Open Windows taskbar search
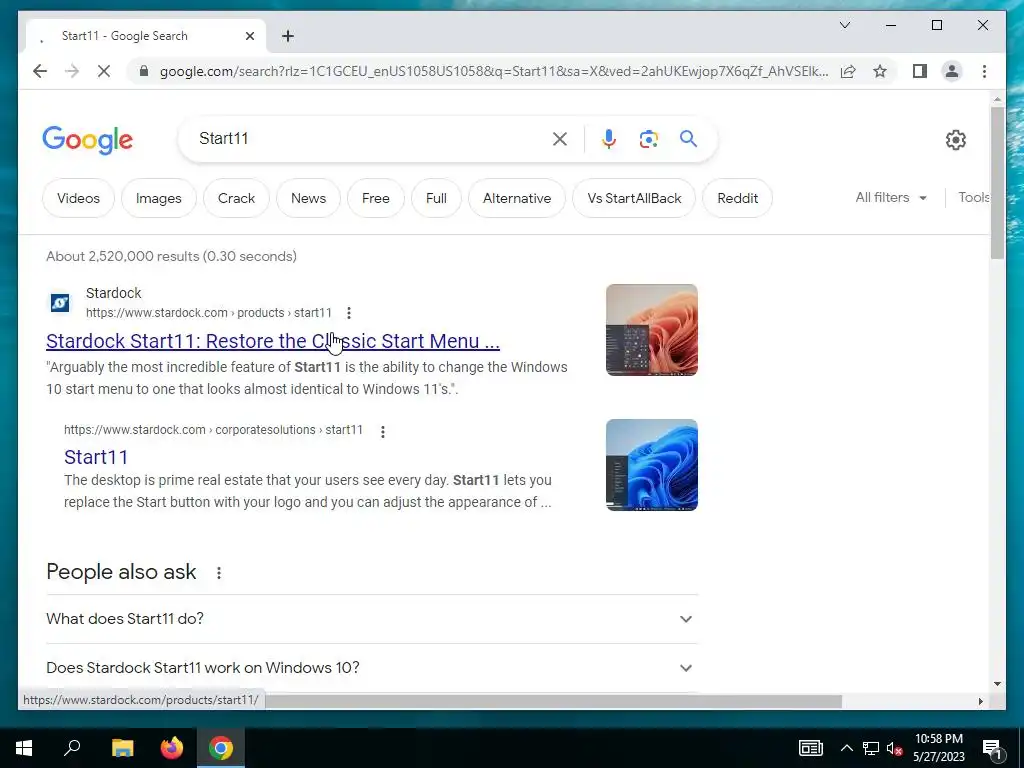Screen dimensions: 1024x768 pyautogui.click(x=72, y=748)
